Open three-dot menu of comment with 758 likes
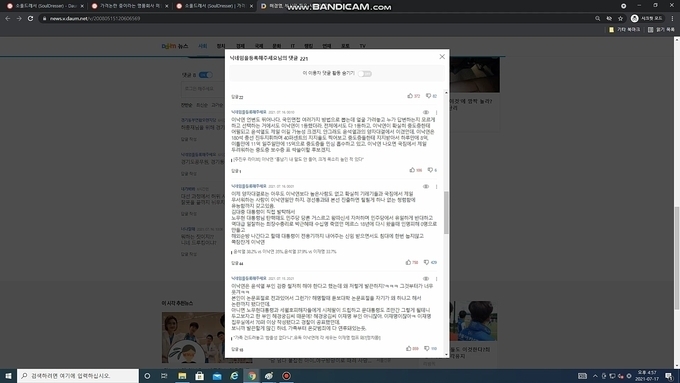The image size is (680, 383). pos(436,187)
